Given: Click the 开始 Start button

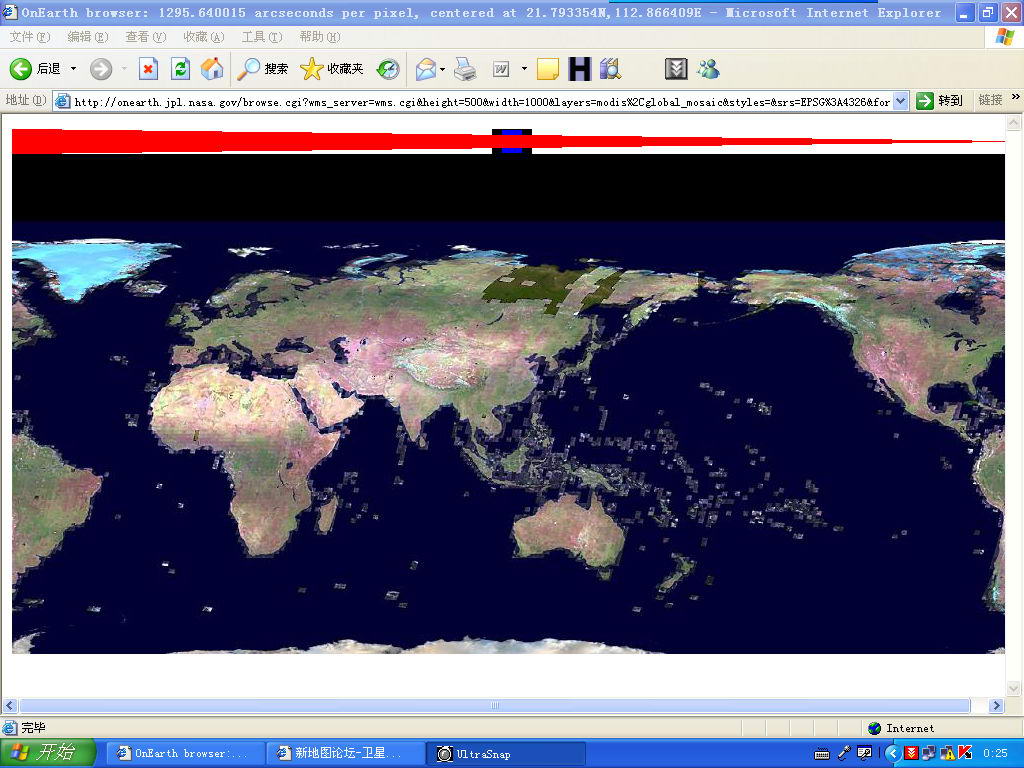Looking at the screenshot, I should click(48, 753).
